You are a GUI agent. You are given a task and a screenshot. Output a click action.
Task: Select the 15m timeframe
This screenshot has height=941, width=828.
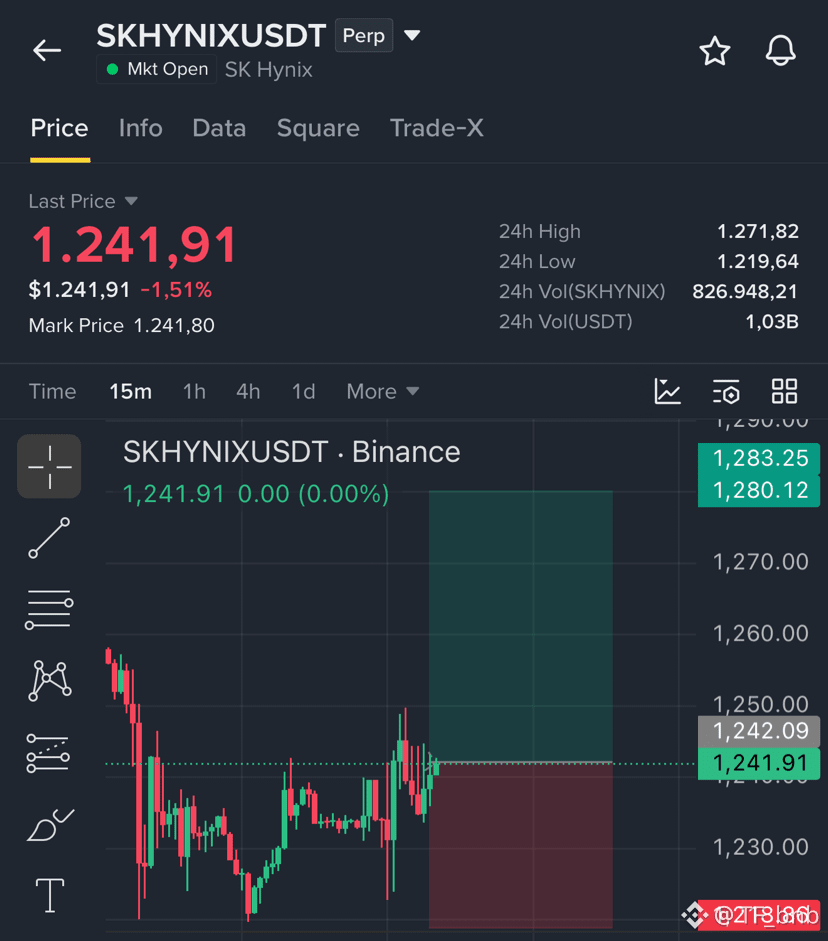[130, 391]
